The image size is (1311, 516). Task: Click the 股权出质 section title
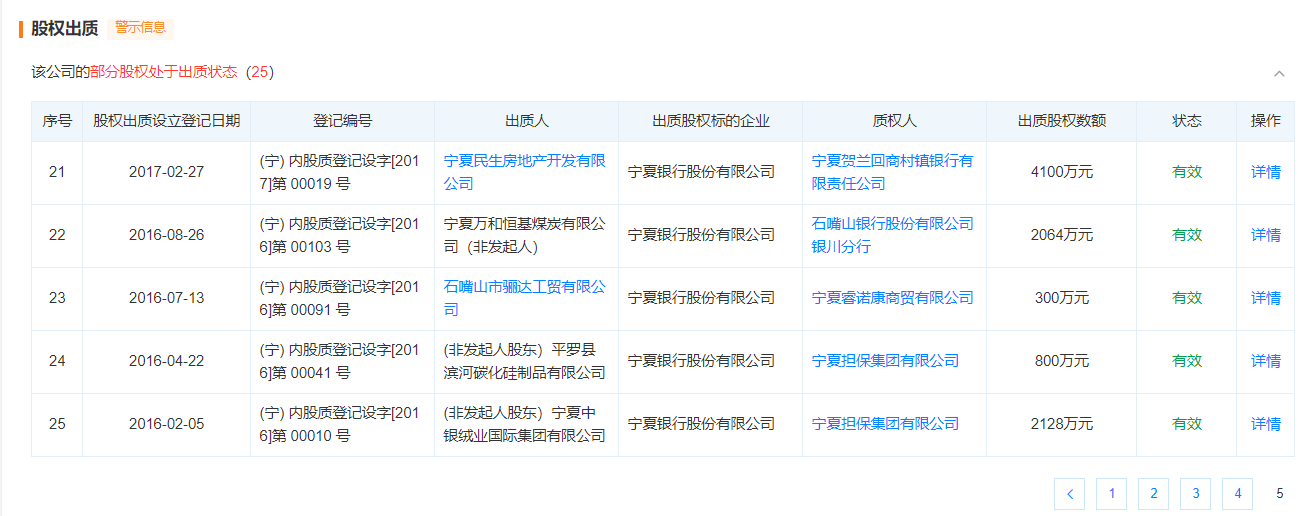click(64, 28)
